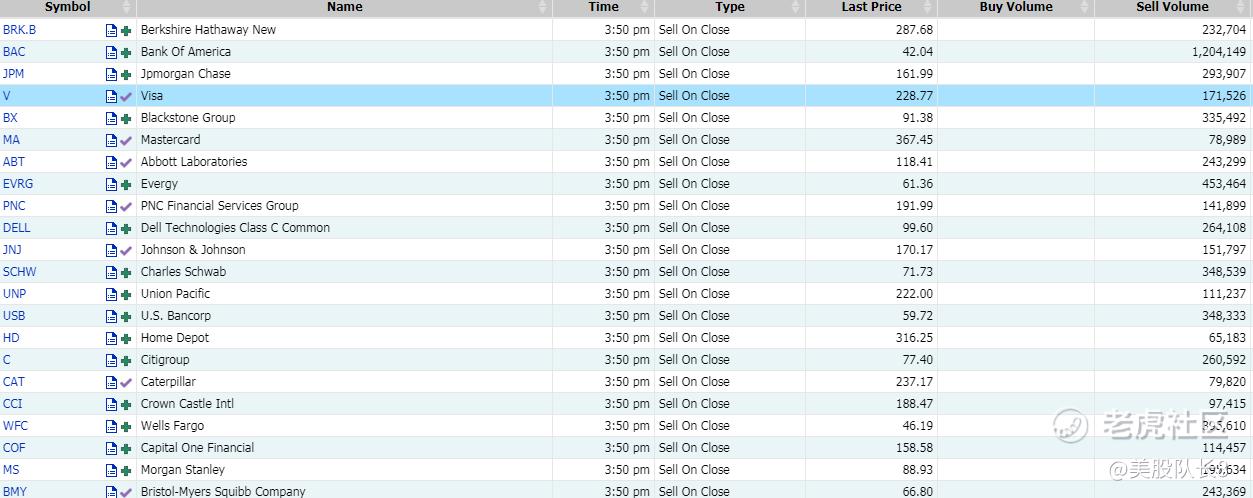Screen dimensions: 1253x498
Task: Click the 3:50 pm time for Evergy
Action: (627, 184)
